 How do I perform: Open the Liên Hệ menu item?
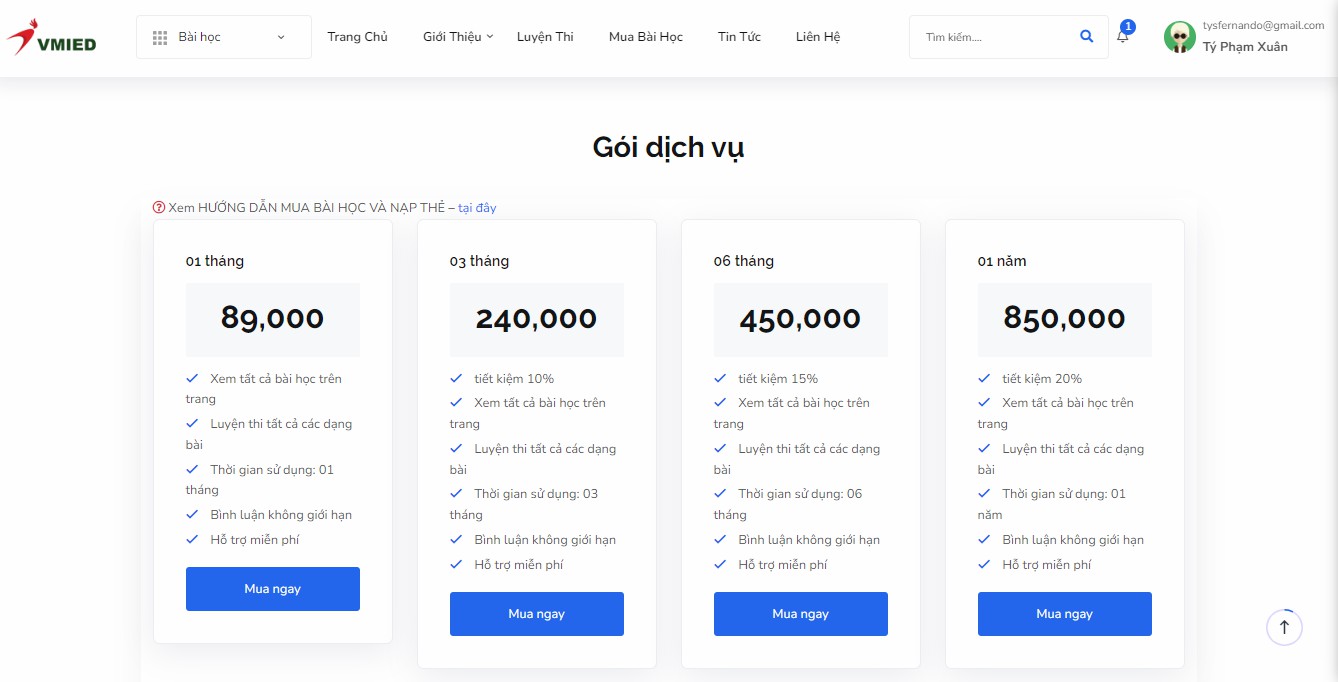pos(818,37)
